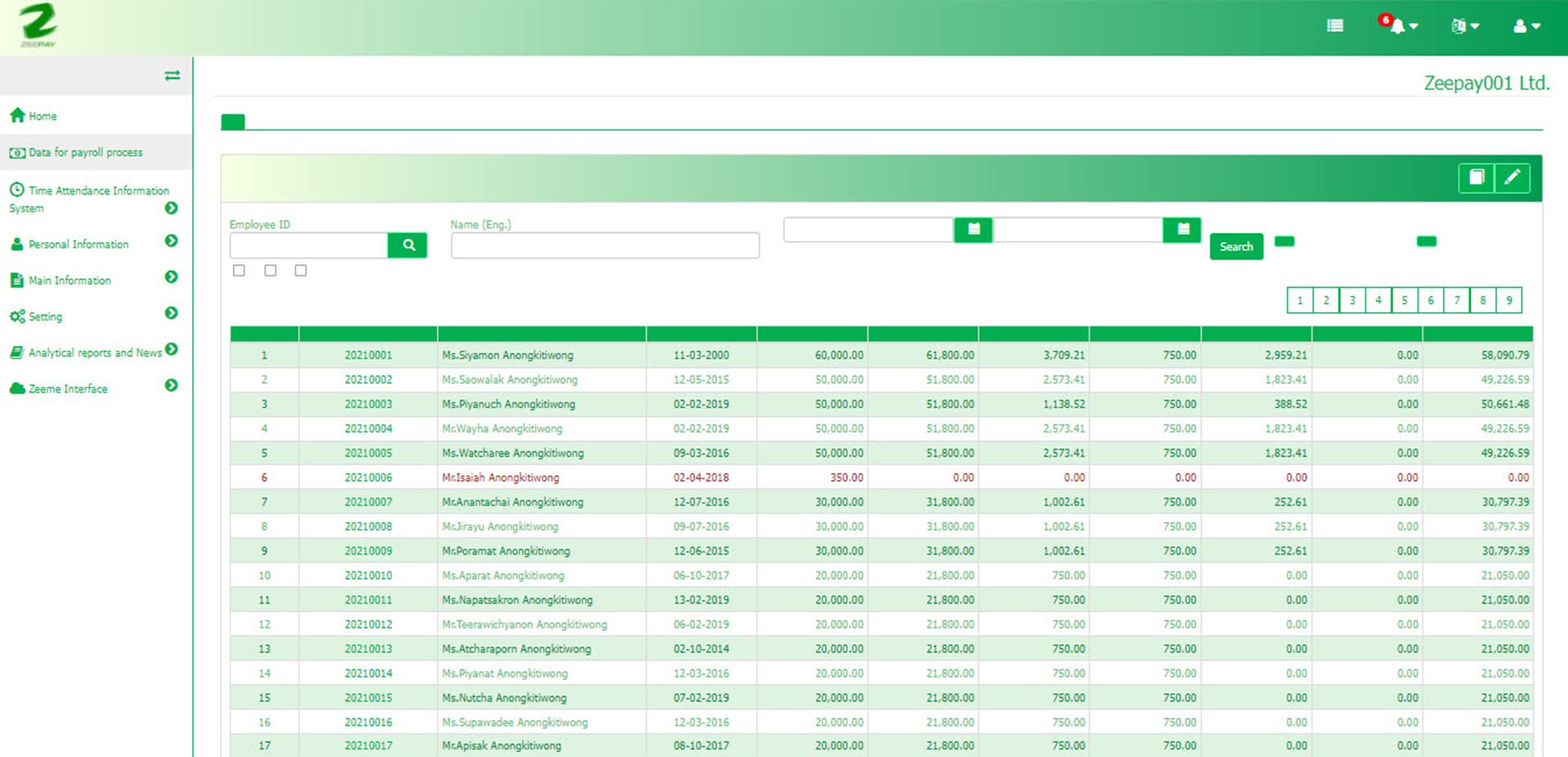Click the book icon for Analytical reports
This screenshot has width=1568, height=757.
[17, 353]
